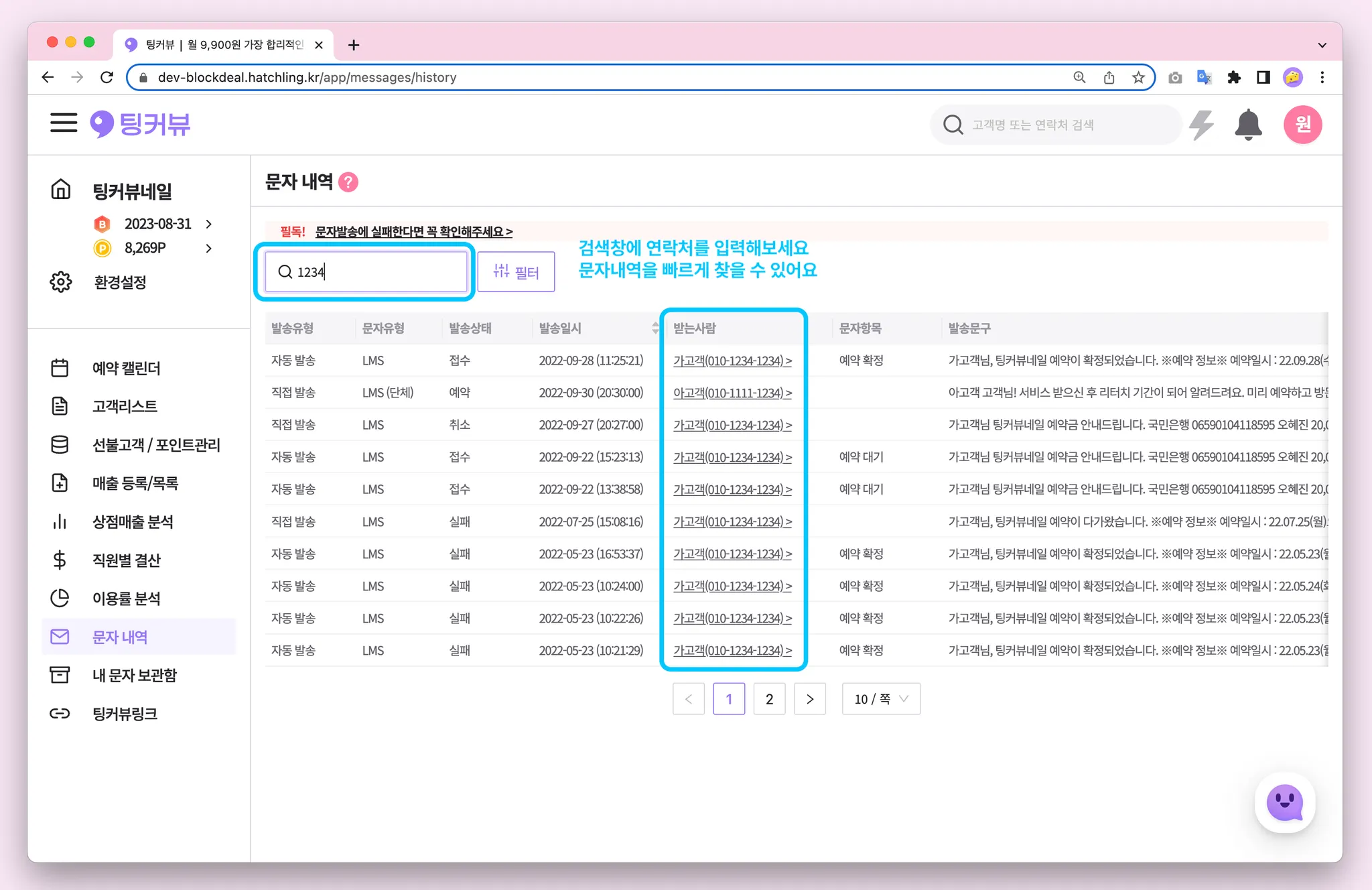
Task: Expand the 8,269P points chevron
Action: [x=209, y=248]
